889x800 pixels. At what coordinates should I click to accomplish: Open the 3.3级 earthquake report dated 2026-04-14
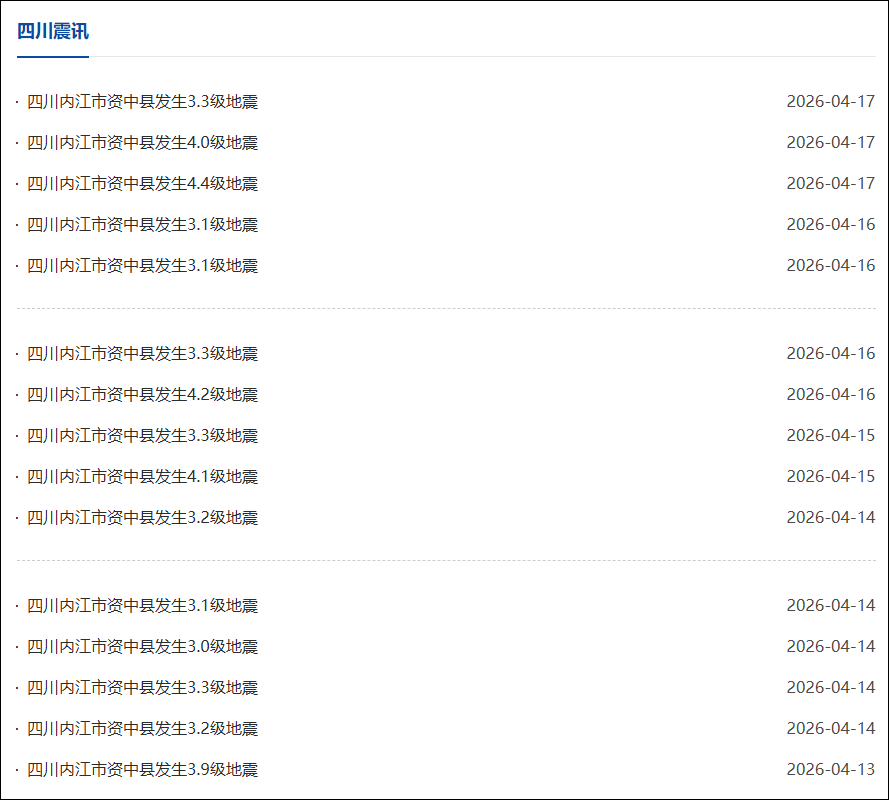[x=142, y=688]
